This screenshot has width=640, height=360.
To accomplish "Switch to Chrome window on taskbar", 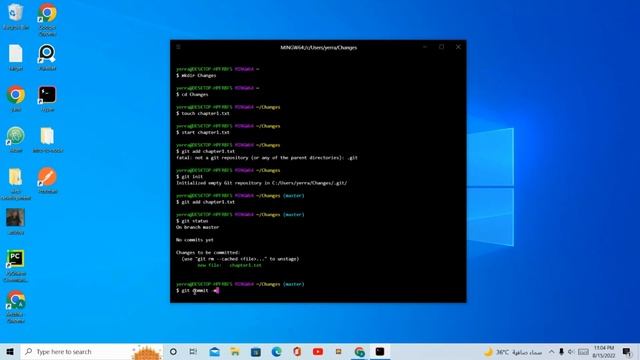I will [359, 351].
